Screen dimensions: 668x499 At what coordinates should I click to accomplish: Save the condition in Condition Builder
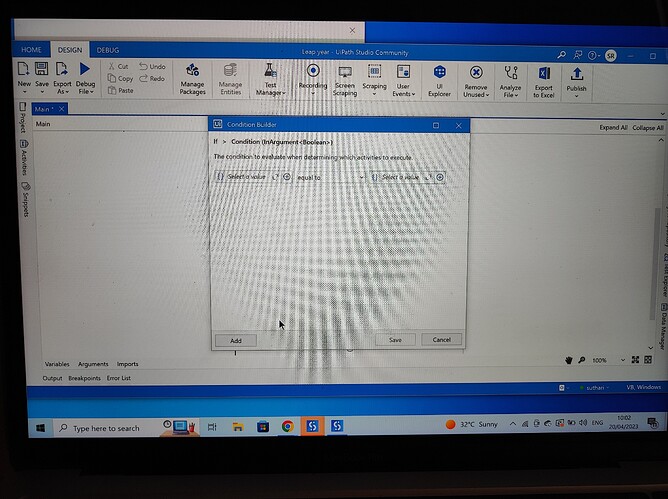[x=395, y=340]
